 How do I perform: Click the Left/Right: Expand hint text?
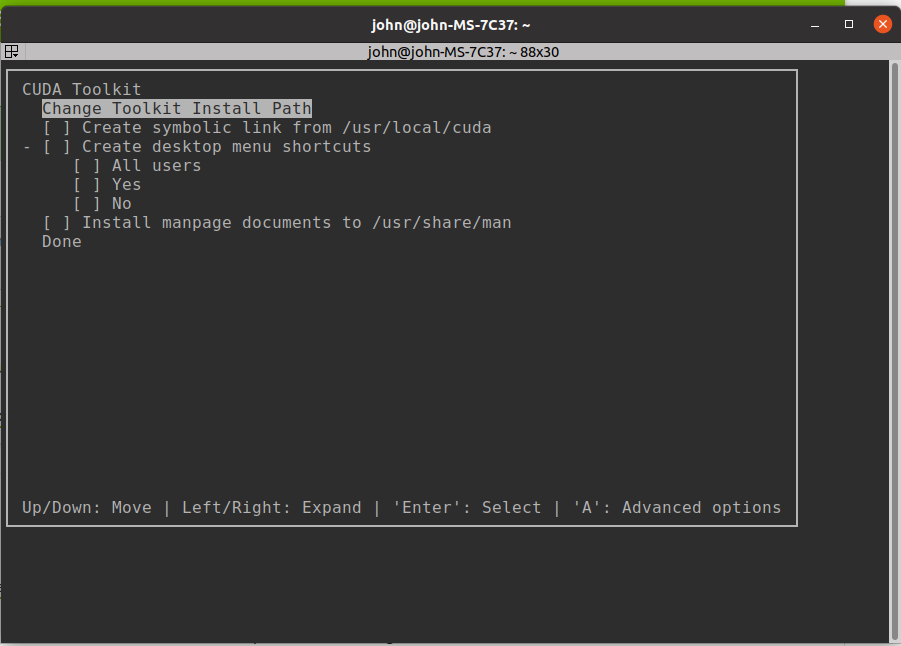(x=272, y=508)
